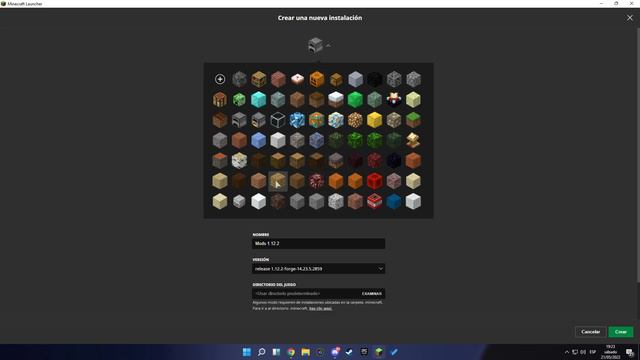The width and height of the screenshot is (640, 360).
Task: Pick the blue water block icon
Action: click(394, 201)
